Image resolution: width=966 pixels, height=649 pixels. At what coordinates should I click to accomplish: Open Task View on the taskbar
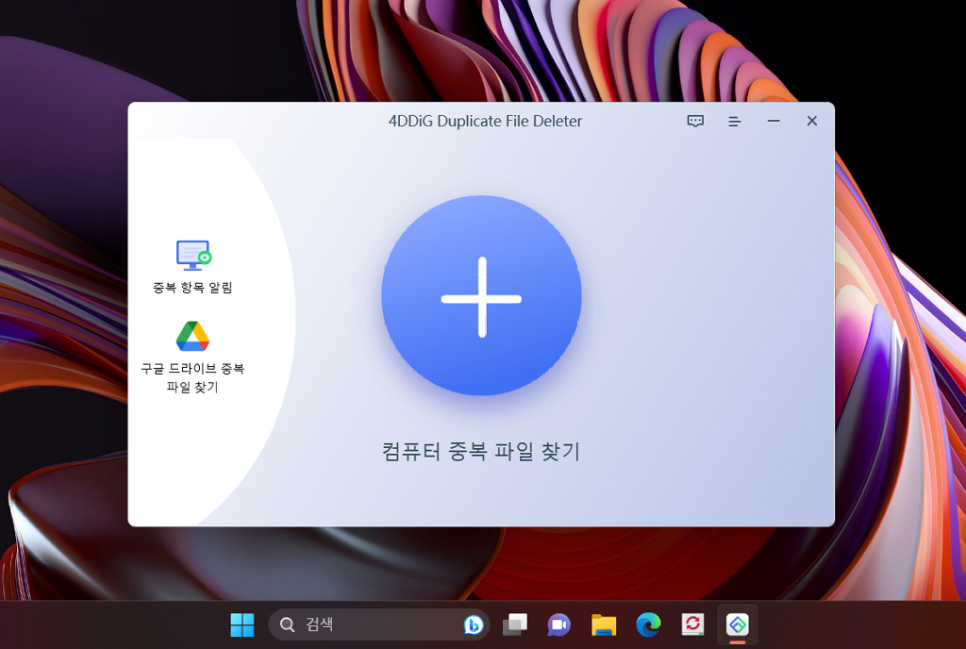[515, 624]
